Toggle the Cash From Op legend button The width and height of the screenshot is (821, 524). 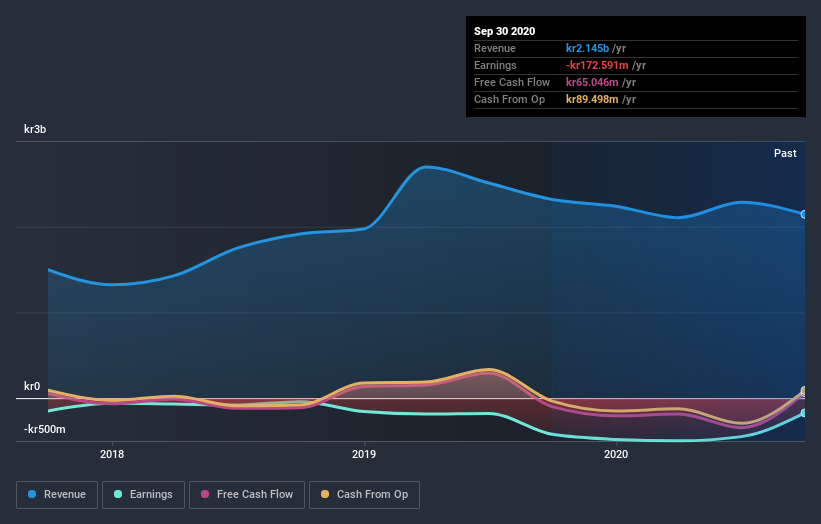point(364,495)
